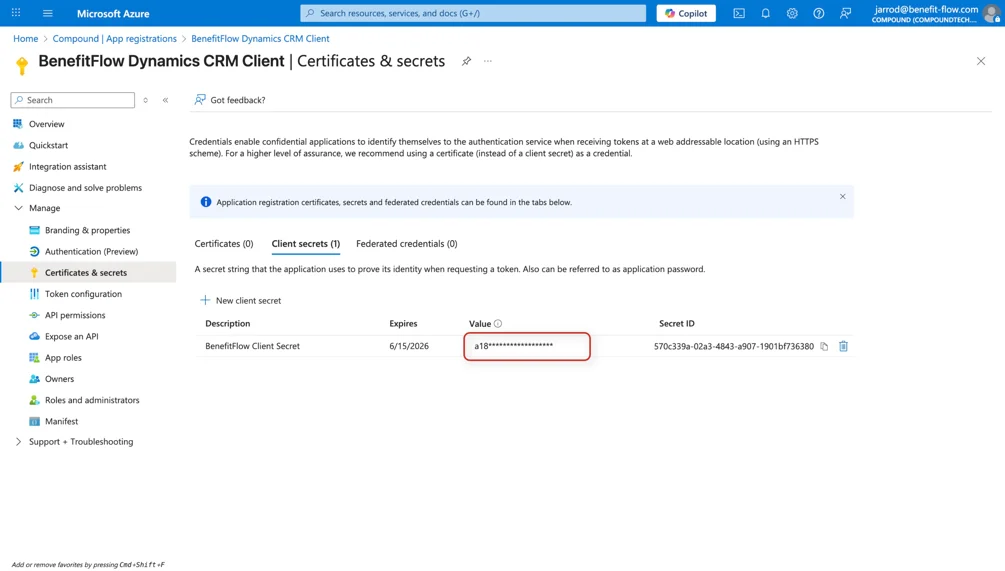Open Cloud Shell from the top bar
This screenshot has height=571, width=1005.
739,13
